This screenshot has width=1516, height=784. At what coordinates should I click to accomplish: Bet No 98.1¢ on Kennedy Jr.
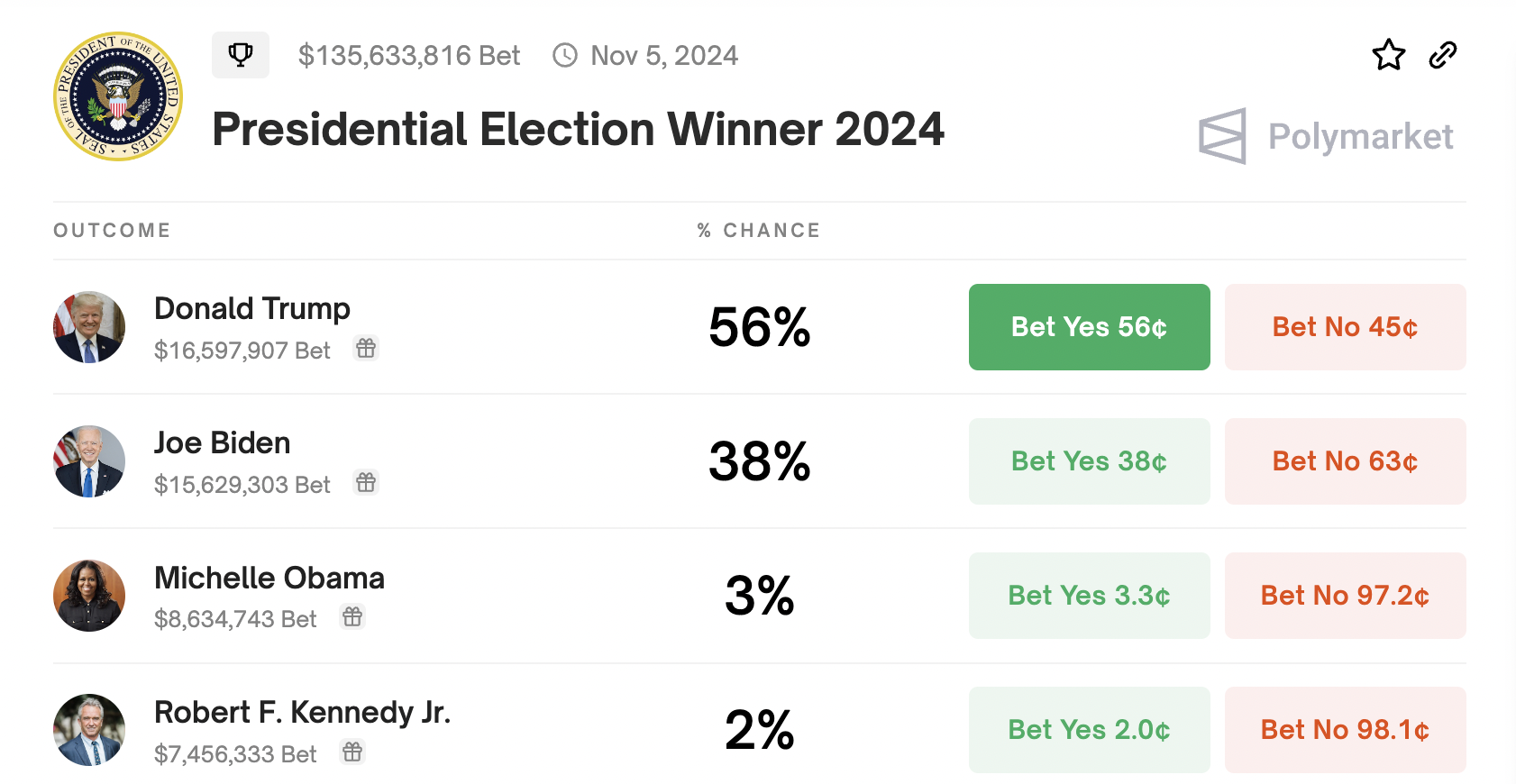click(1345, 730)
